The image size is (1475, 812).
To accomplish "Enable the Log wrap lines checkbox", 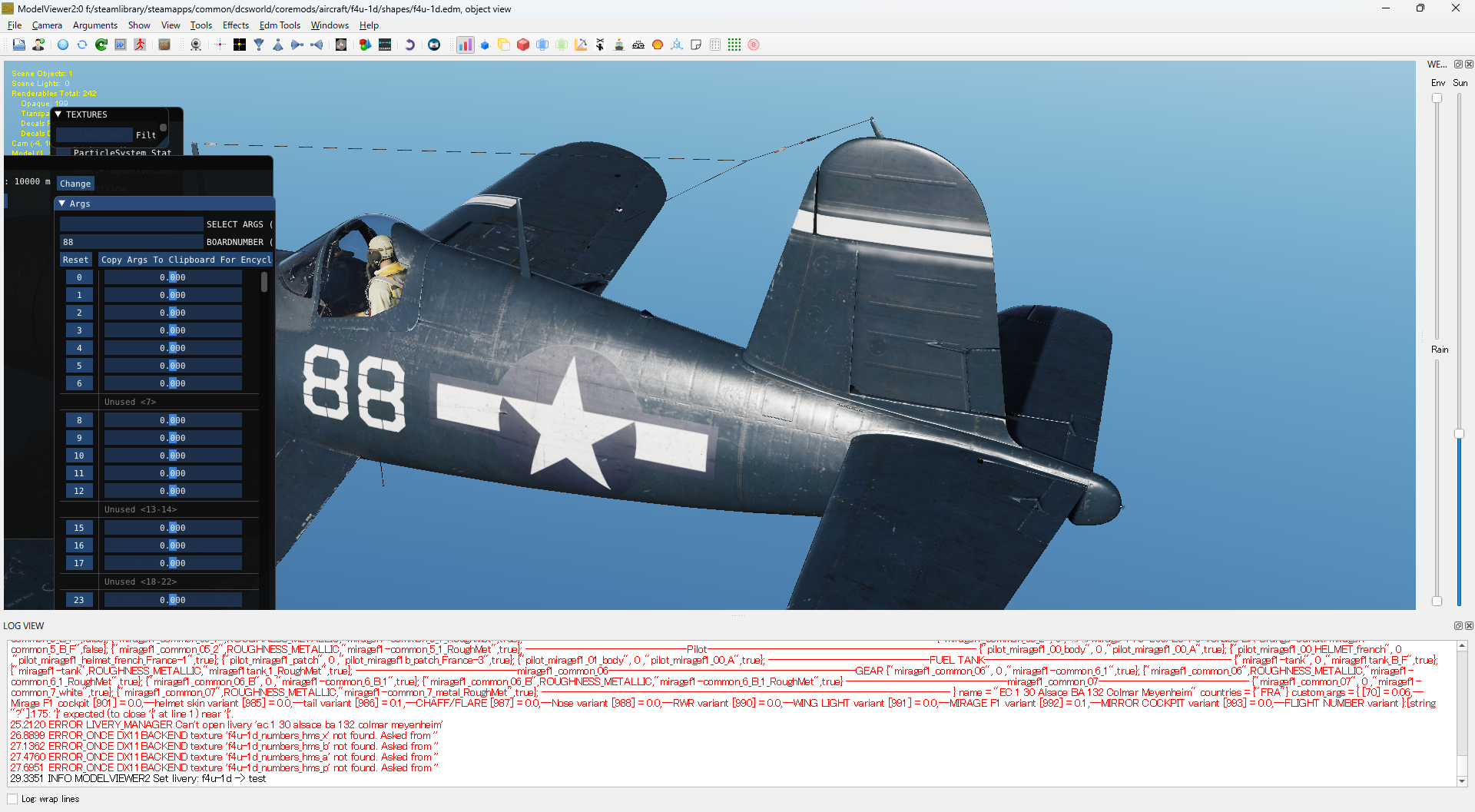I will click(x=12, y=799).
